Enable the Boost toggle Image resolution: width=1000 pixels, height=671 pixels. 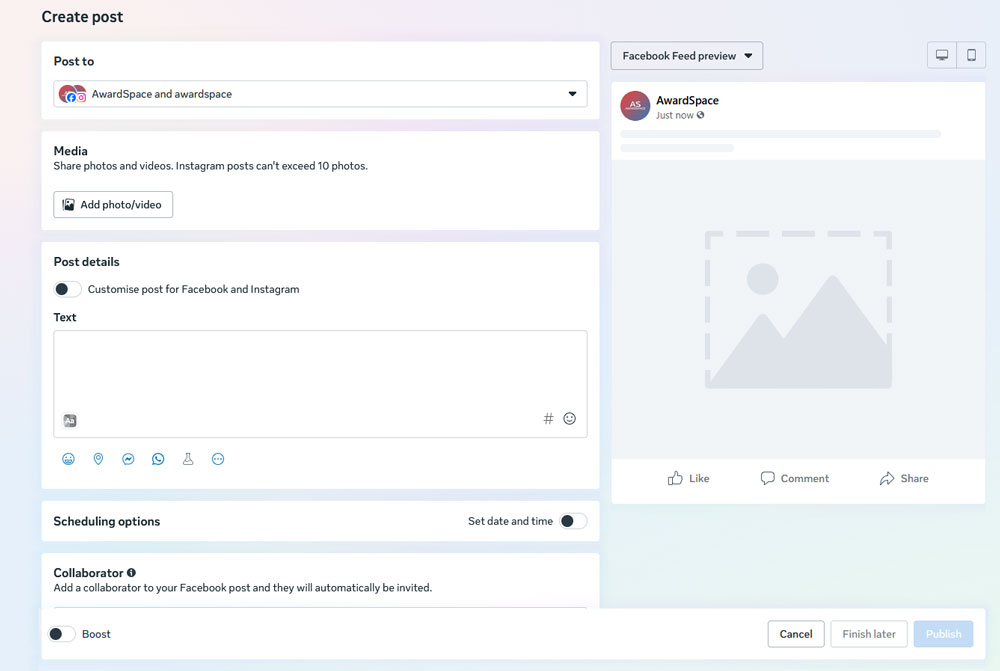coord(61,634)
